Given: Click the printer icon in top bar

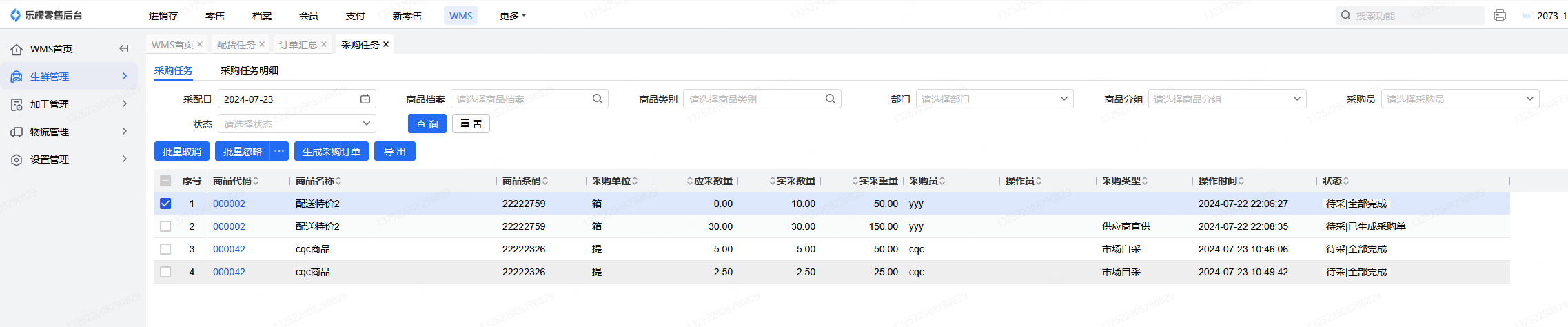Looking at the screenshot, I should [1499, 15].
